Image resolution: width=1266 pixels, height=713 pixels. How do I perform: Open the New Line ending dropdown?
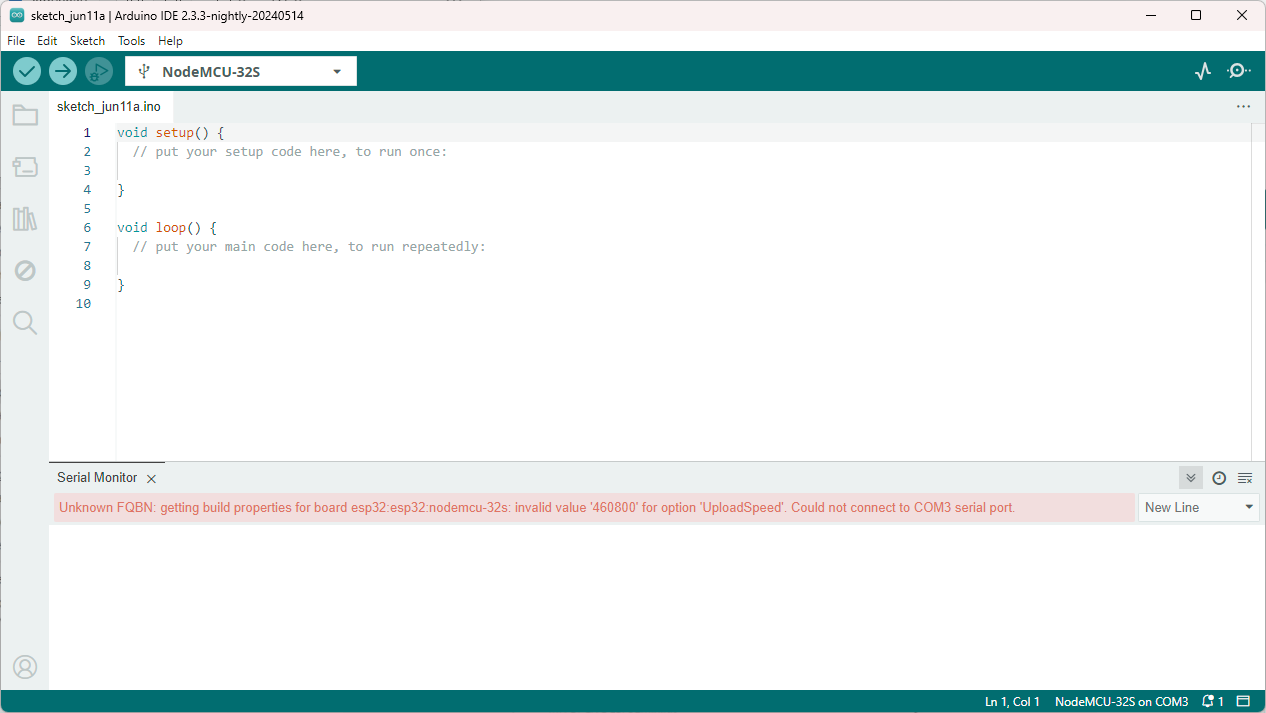click(1198, 508)
